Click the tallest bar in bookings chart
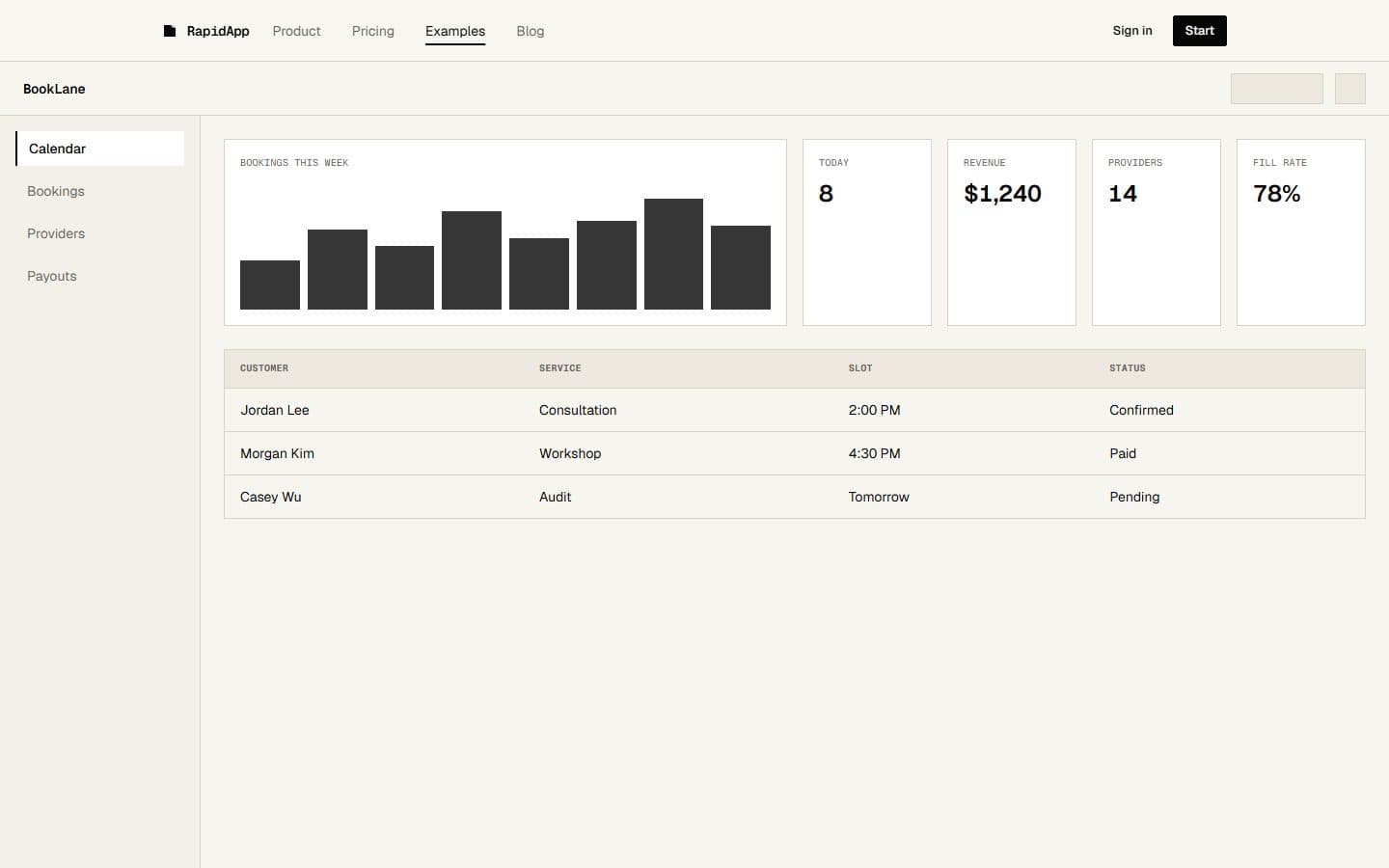The height and width of the screenshot is (868, 1389). [x=673, y=255]
